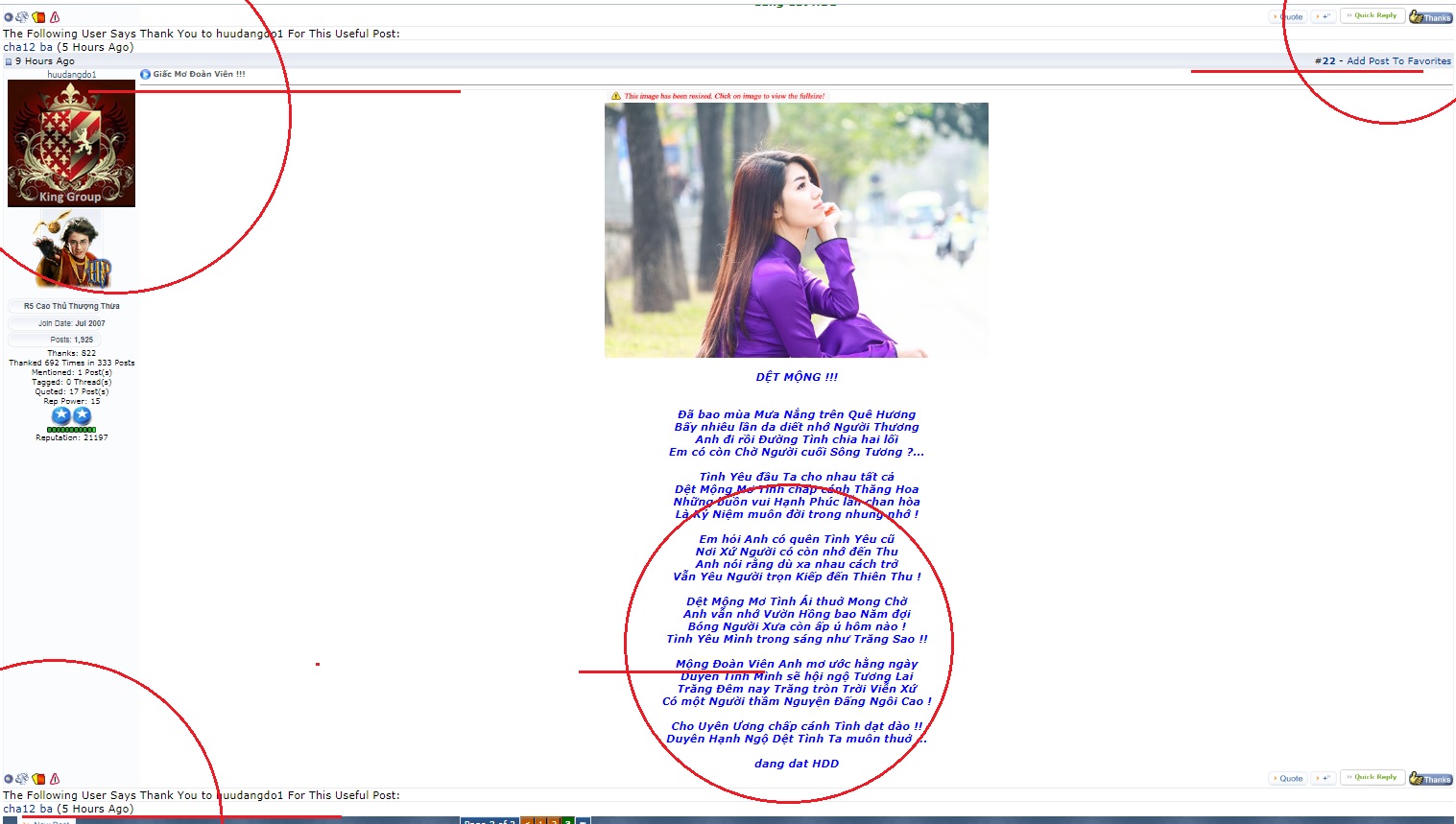
Task: Click the Thanks thumbs-up button above post #22
Action: pyautogui.click(x=1429, y=17)
